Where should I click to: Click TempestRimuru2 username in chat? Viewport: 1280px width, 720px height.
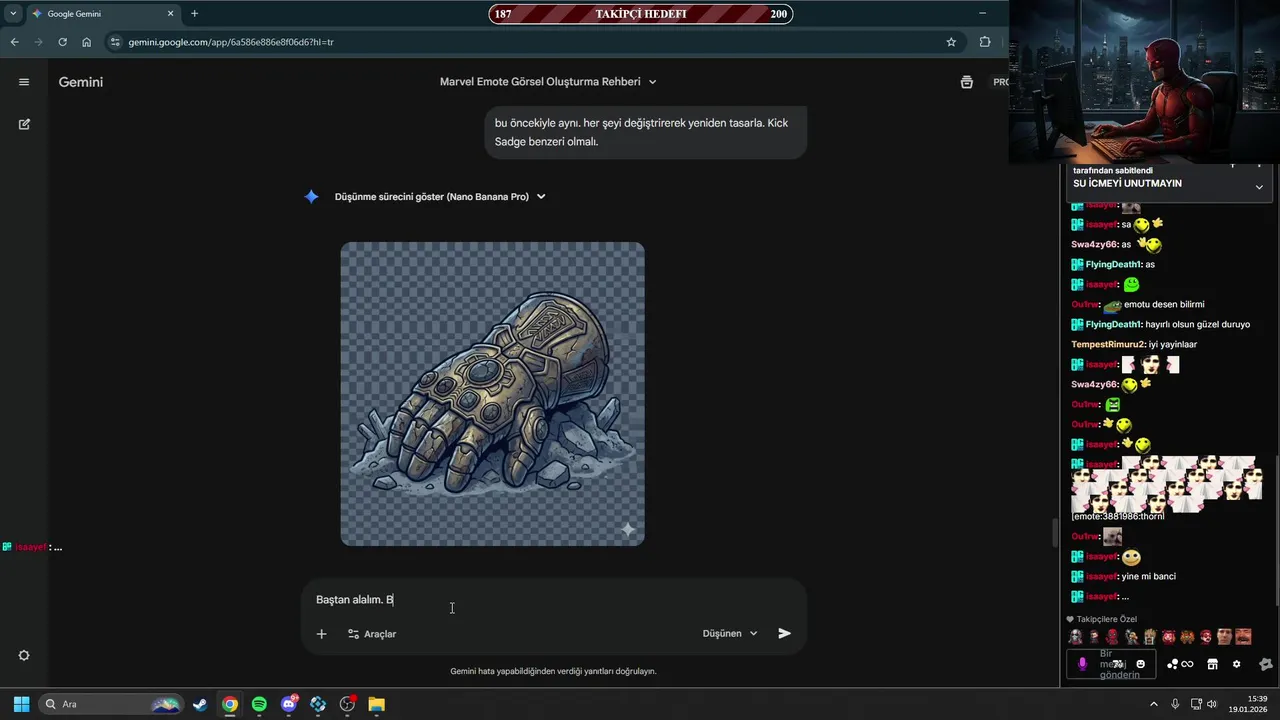1108,344
